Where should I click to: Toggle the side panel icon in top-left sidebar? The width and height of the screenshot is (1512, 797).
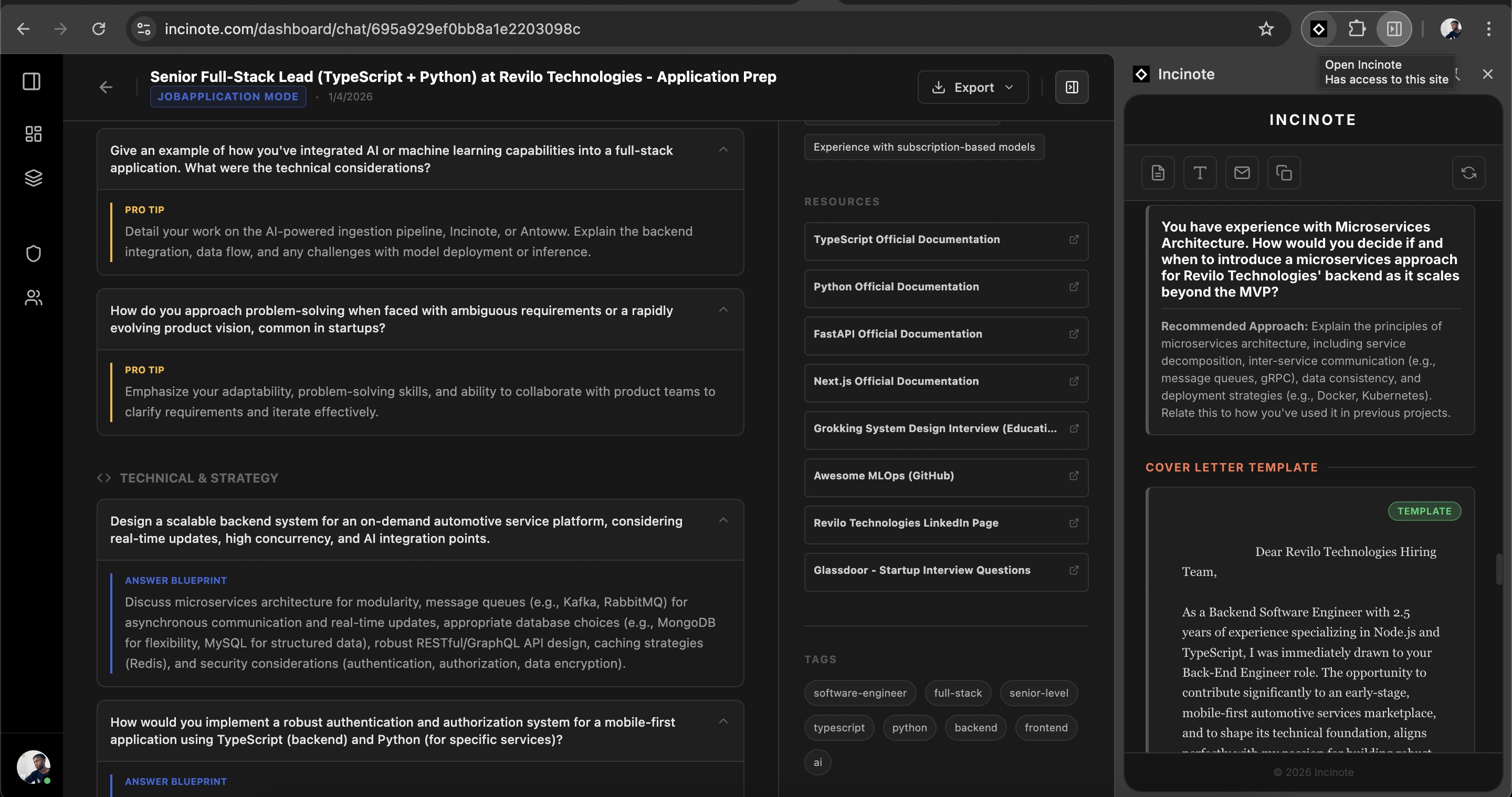coord(31,81)
